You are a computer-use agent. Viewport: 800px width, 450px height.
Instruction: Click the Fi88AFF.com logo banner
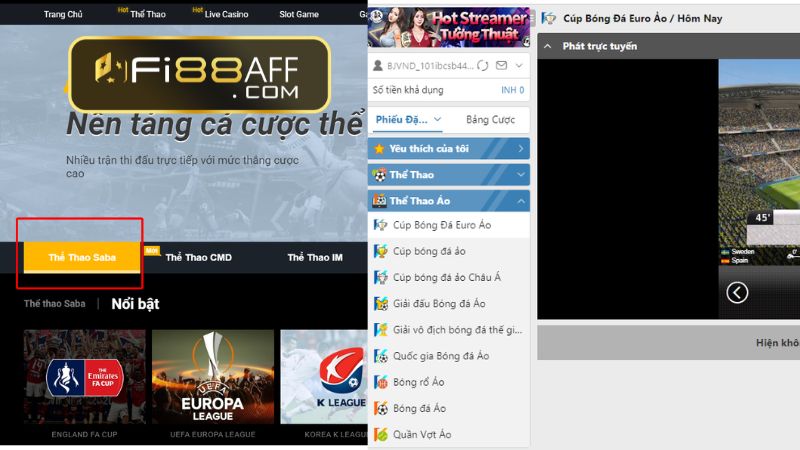(199, 74)
